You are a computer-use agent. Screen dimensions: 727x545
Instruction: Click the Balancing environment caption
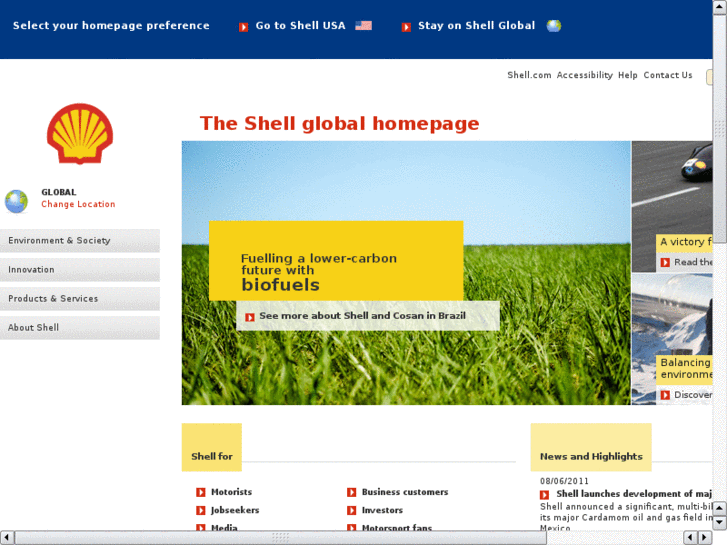tap(685, 368)
